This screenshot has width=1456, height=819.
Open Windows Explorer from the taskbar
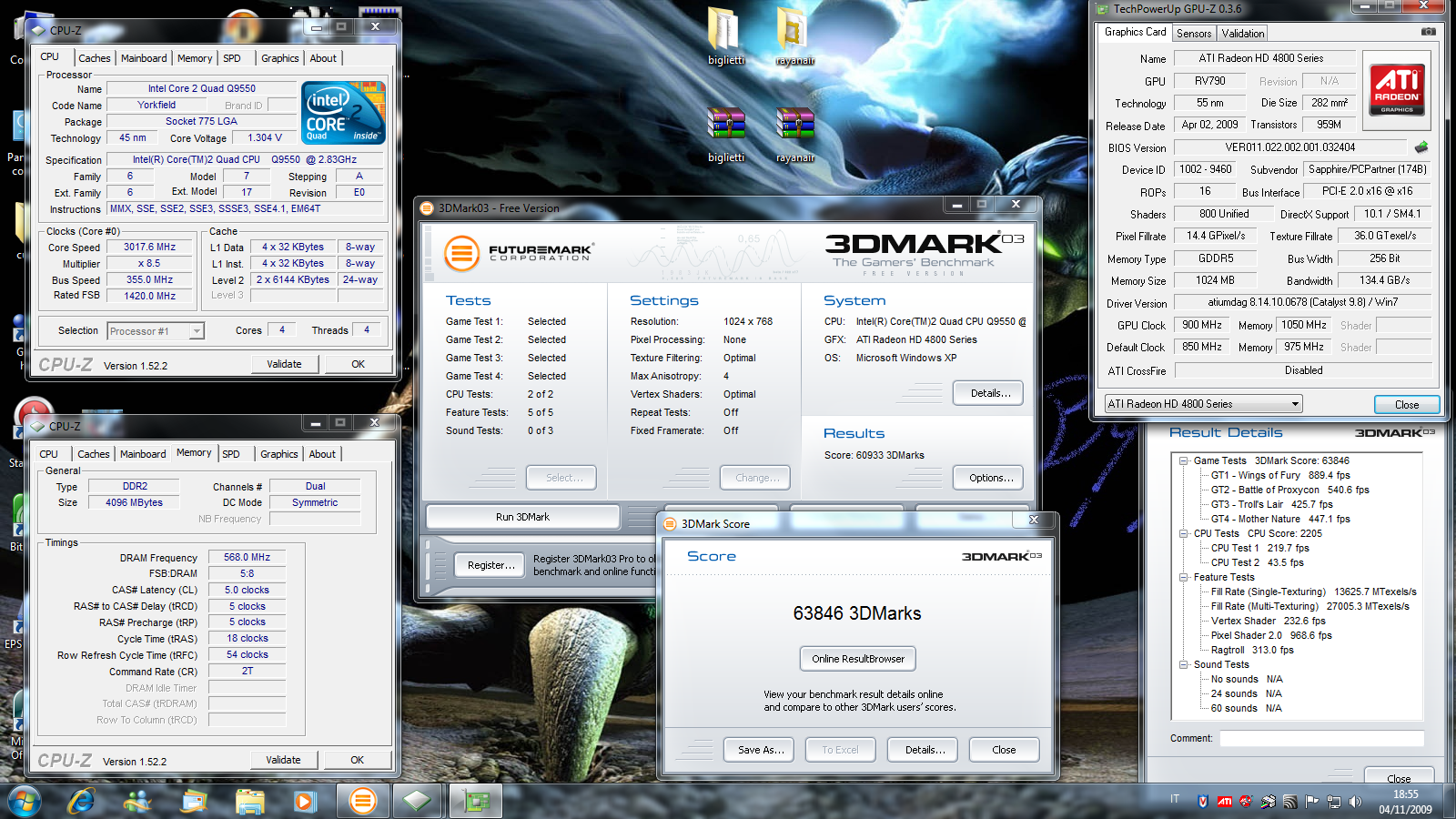tap(249, 801)
